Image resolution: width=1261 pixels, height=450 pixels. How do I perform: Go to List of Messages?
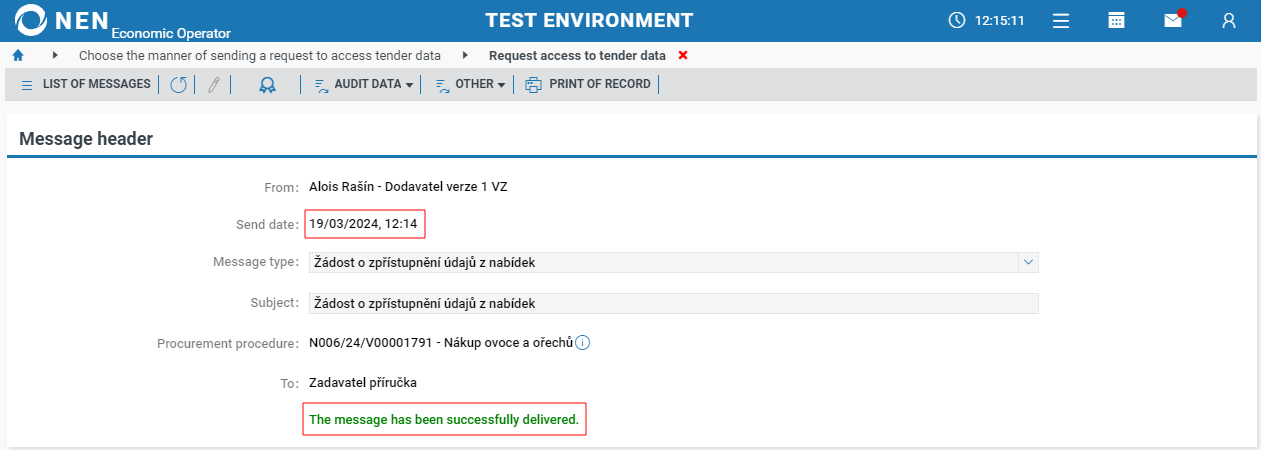(x=86, y=85)
